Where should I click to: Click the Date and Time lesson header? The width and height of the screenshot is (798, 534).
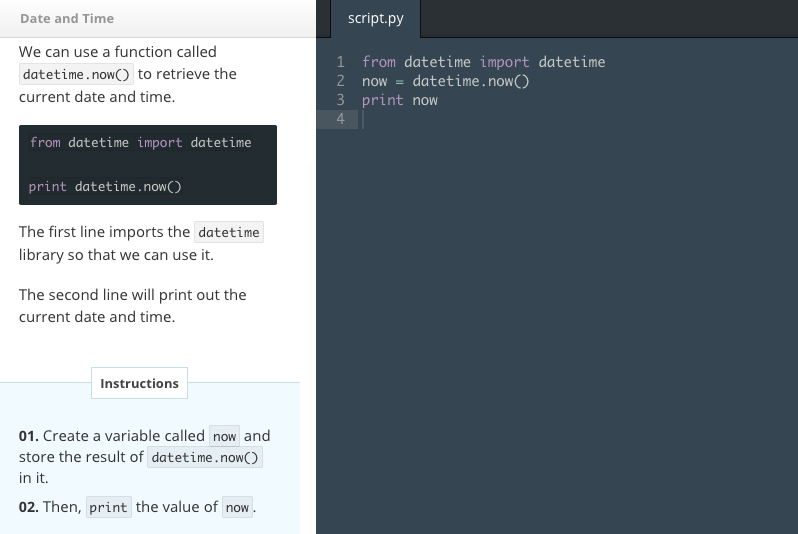(x=67, y=19)
